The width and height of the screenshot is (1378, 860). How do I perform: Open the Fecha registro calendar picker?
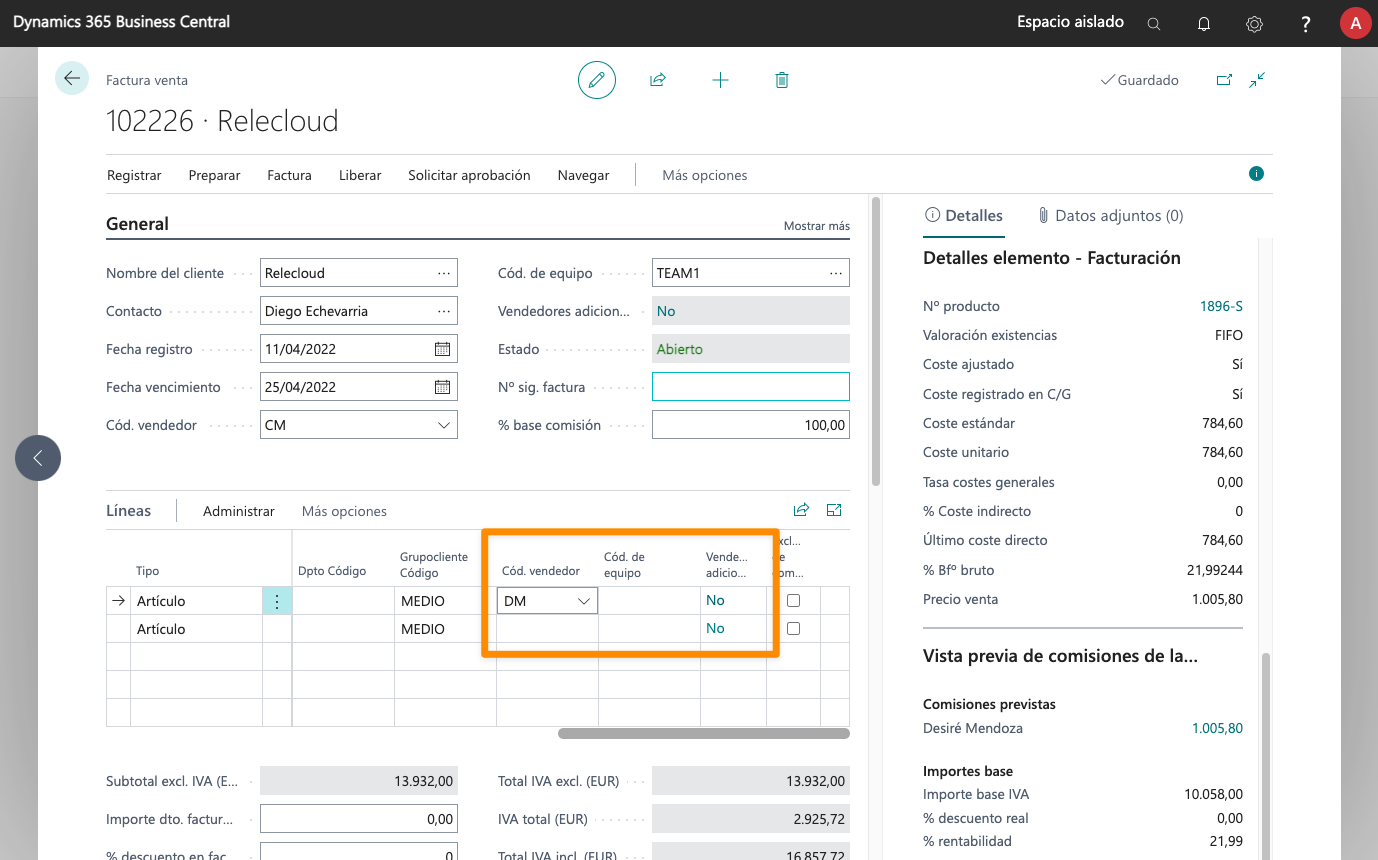coord(442,349)
